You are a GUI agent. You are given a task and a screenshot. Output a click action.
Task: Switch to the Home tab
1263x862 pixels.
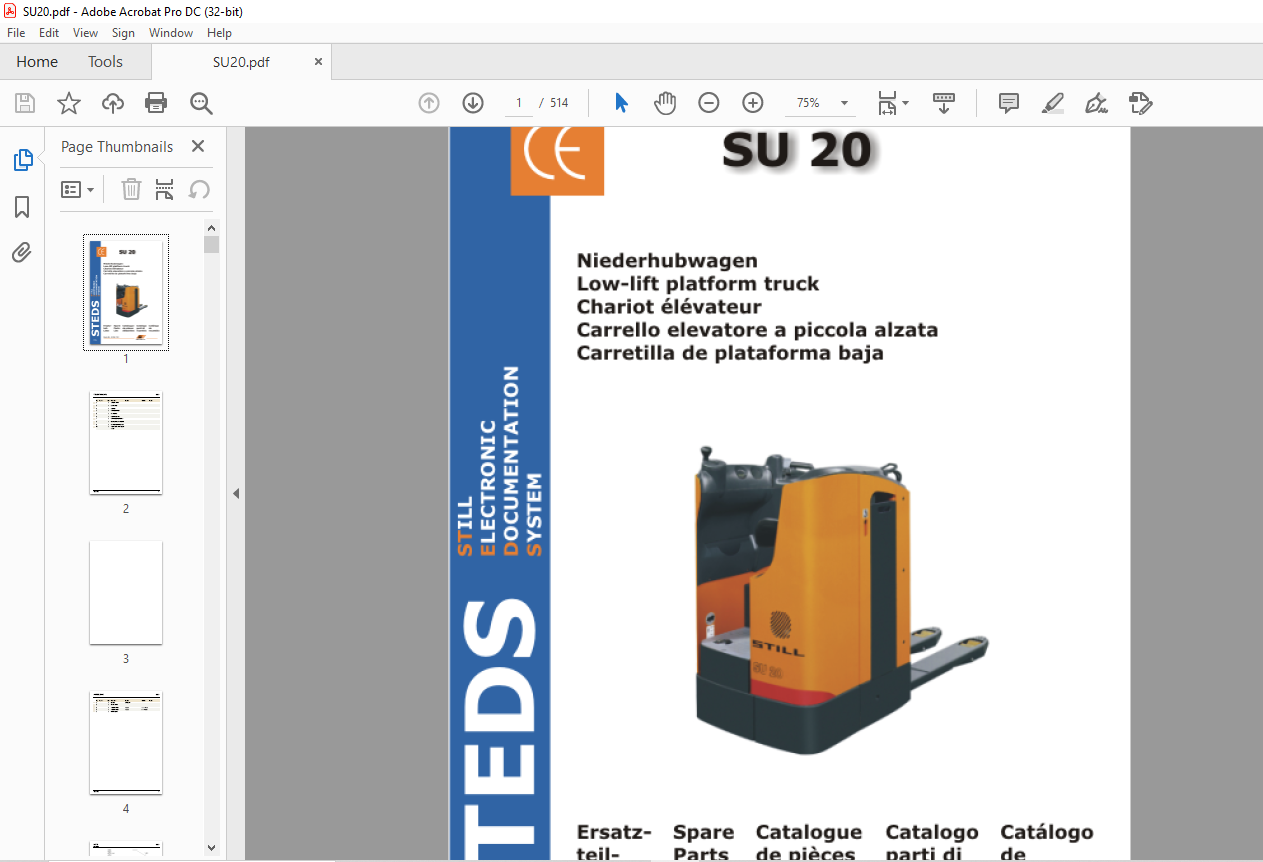tap(37, 62)
